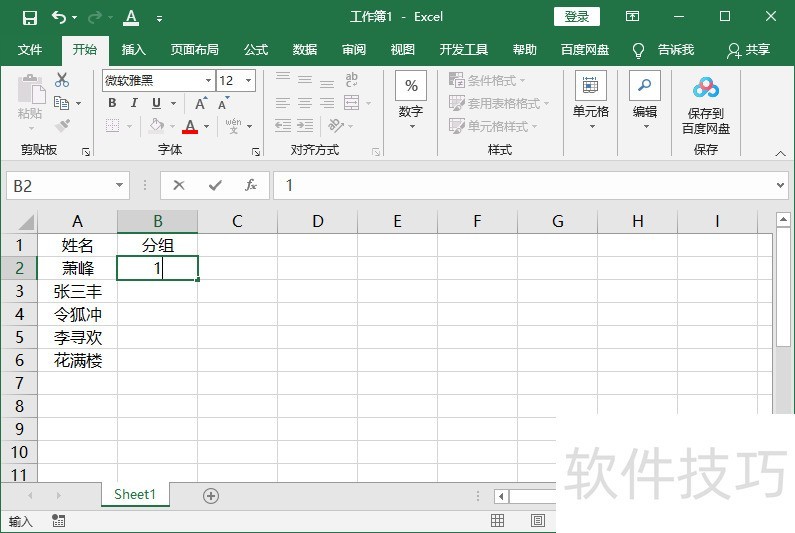Image resolution: width=795 pixels, height=533 pixels.
Task: Open the 数字 number format menu
Action: [411, 101]
